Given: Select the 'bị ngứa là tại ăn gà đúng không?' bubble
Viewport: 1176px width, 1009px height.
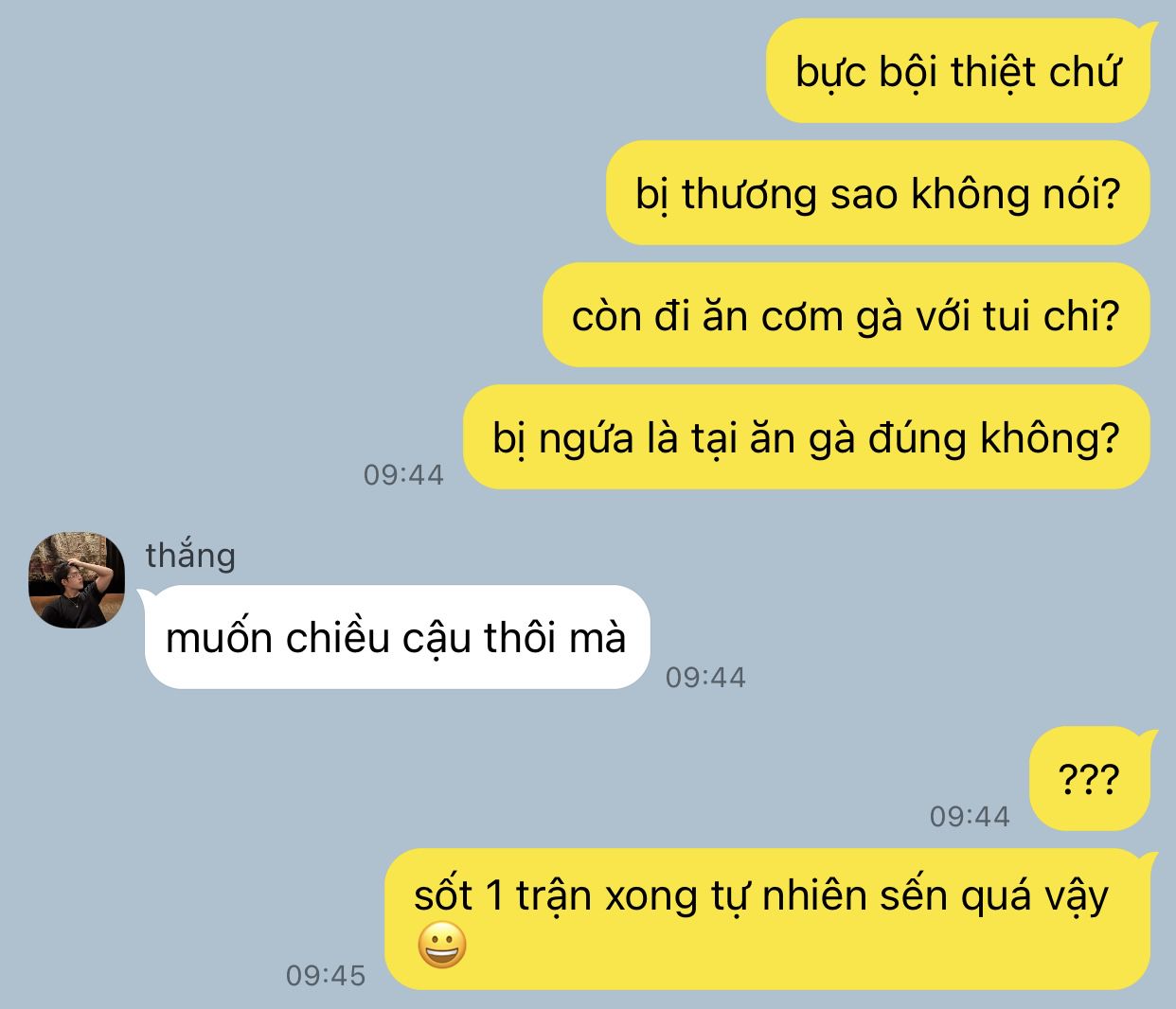Looking at the screenshot, I should [806, 437].
